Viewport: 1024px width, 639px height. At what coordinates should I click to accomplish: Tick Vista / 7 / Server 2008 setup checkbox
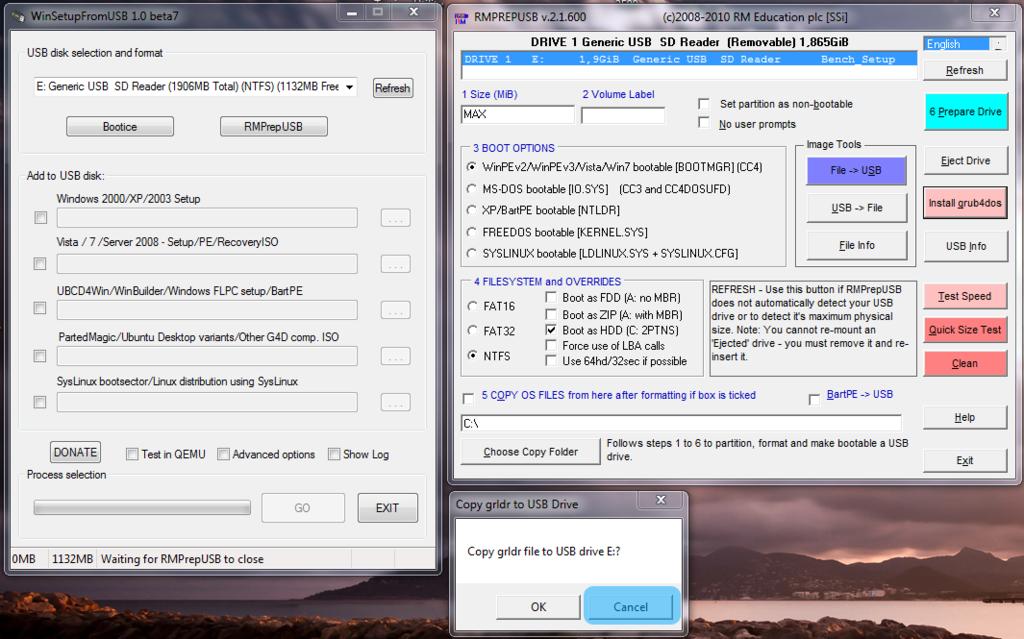[x=40, y=263]
